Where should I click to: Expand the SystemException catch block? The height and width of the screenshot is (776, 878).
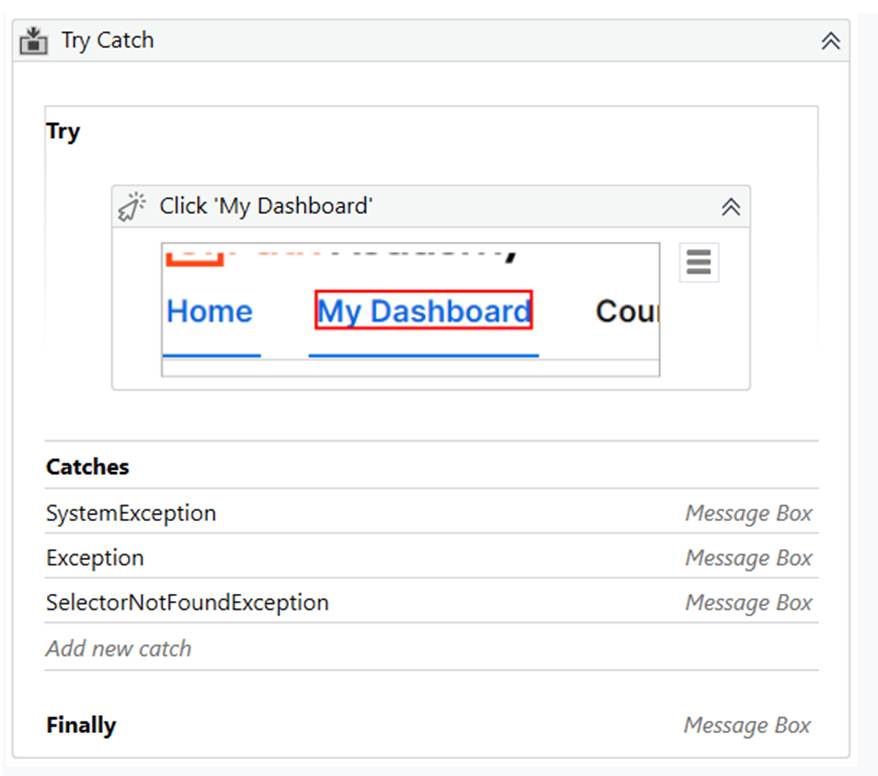click(130, 512)
